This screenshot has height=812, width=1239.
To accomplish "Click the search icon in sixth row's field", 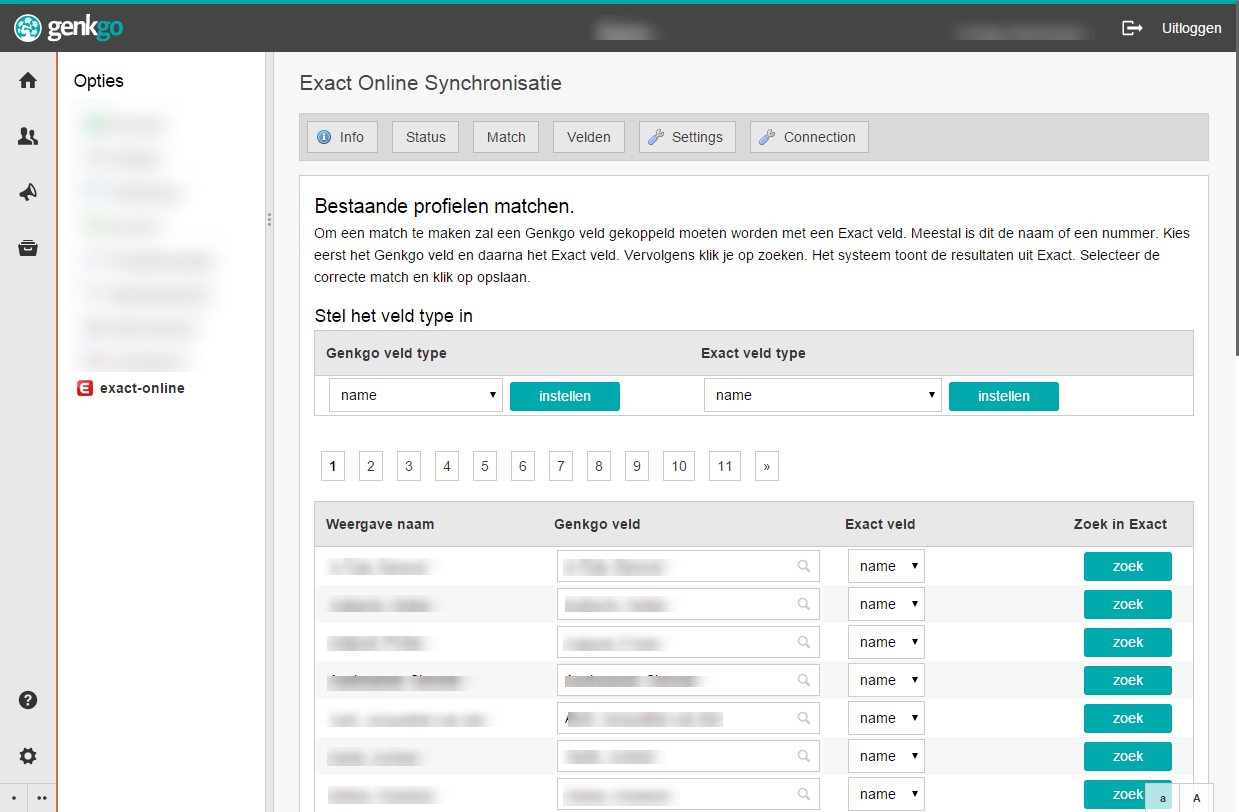I will (x=803, y=756).
